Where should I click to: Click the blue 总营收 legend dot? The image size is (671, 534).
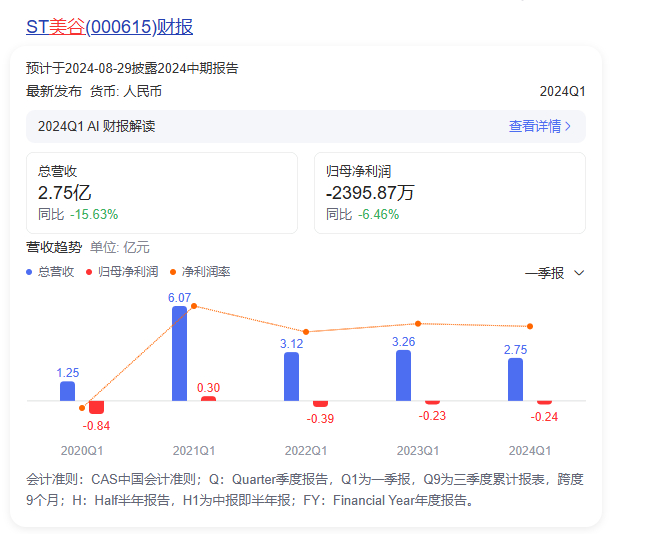coord(29,272)
